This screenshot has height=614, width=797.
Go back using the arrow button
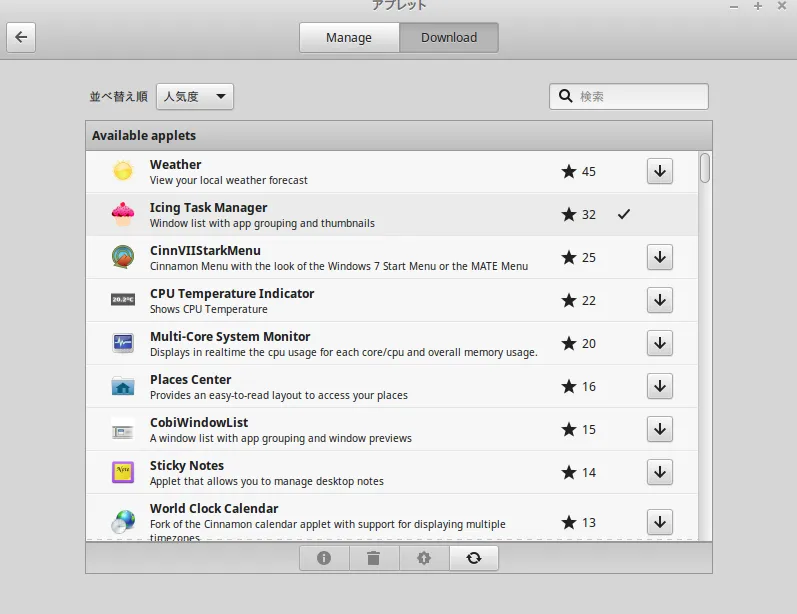tap(21, 37)
